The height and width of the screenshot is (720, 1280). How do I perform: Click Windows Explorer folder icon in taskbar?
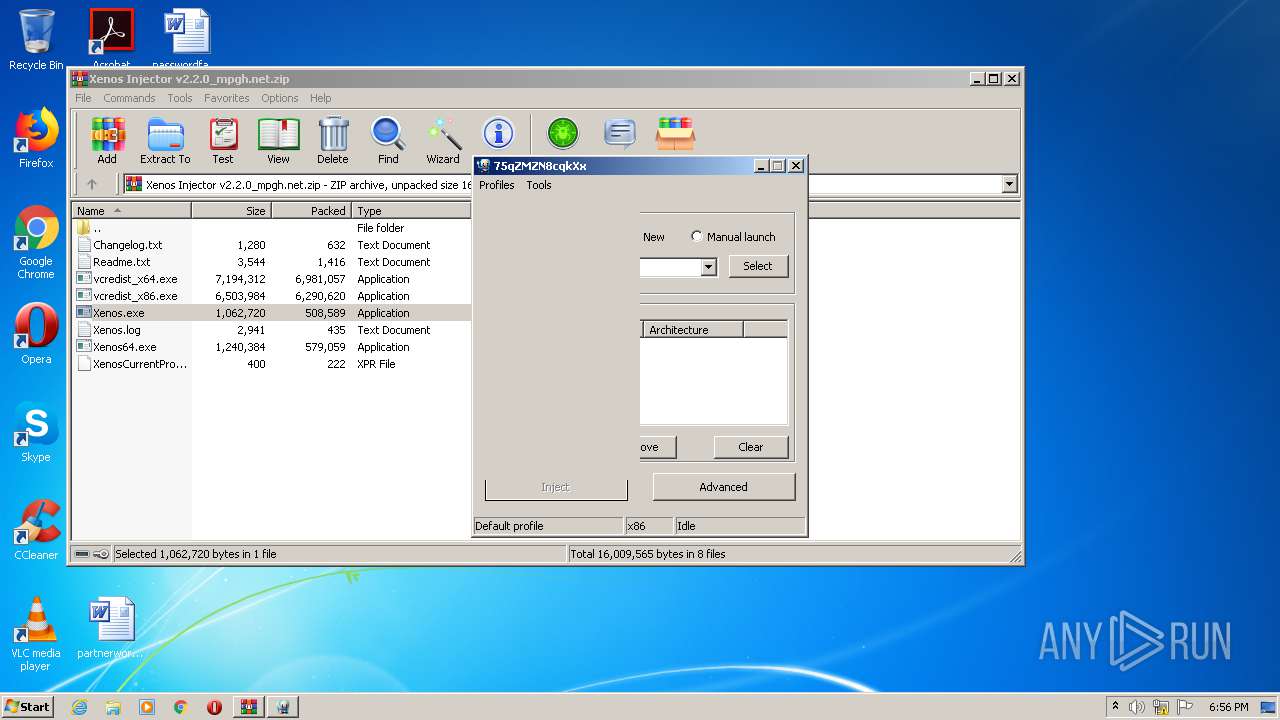[x=113, y=707]
